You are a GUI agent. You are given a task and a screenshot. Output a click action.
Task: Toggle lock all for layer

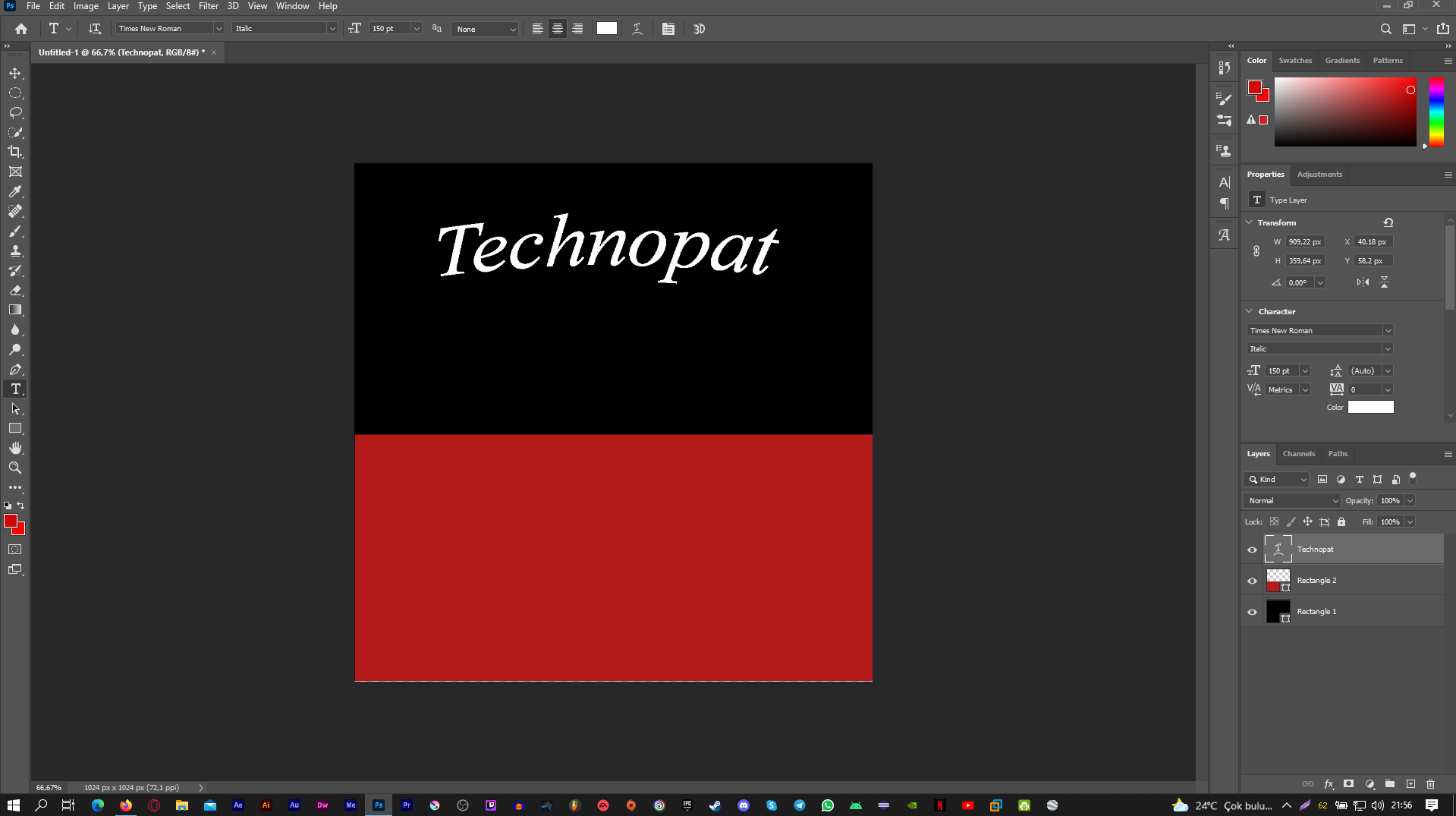pyautogui.click(x=1341, y=521)
